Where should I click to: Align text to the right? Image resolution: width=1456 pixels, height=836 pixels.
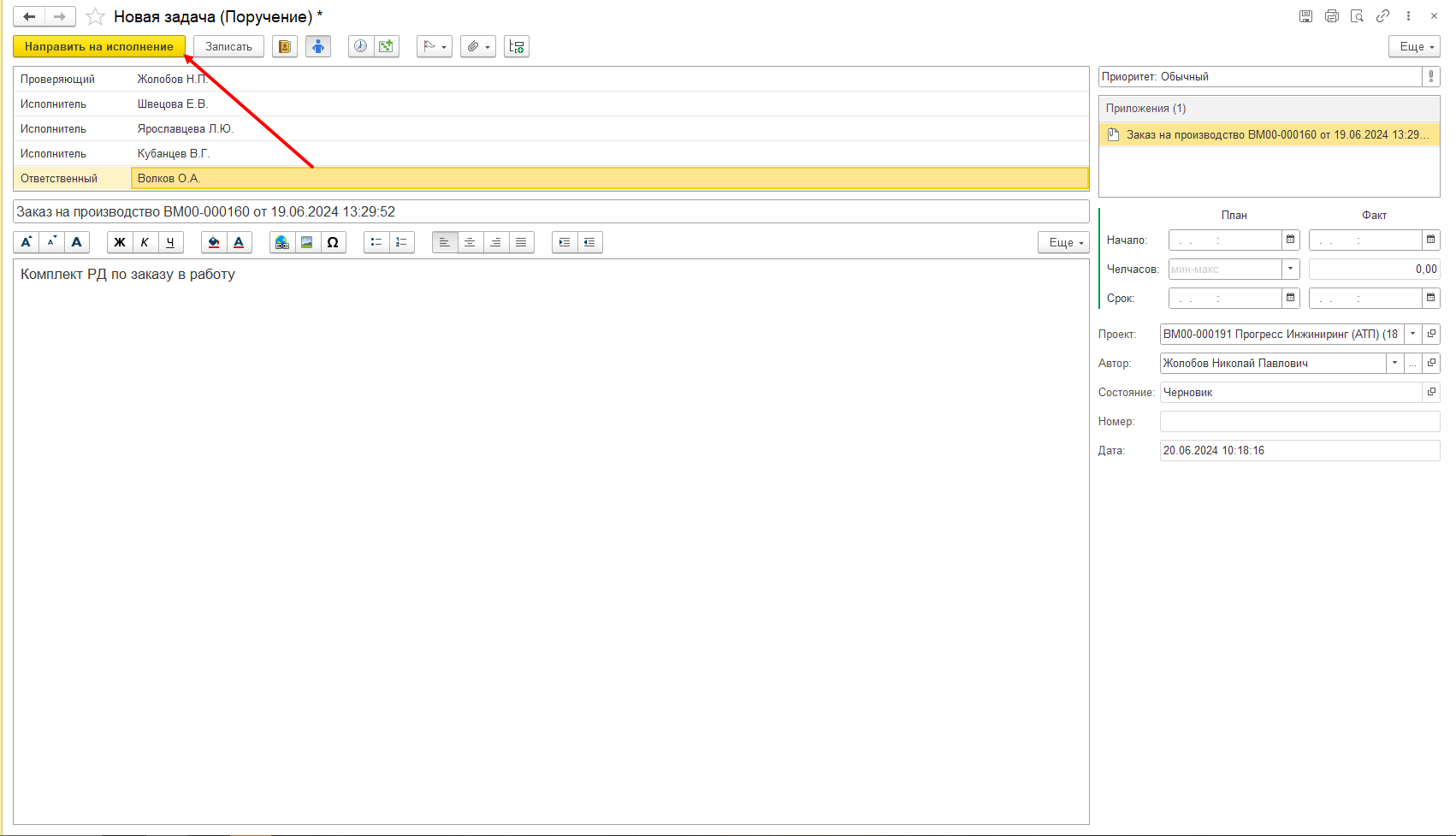click(495, 242)
